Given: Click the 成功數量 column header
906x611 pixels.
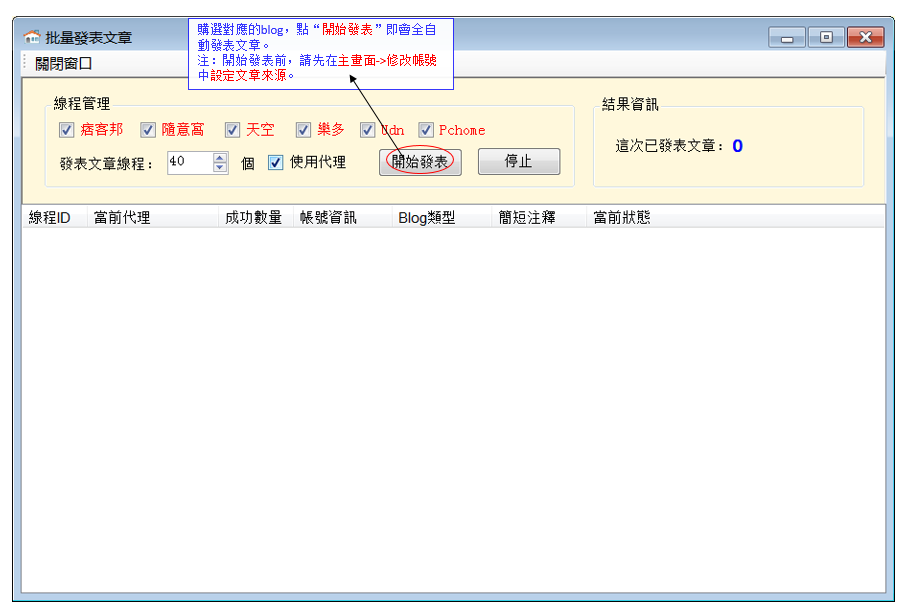Looking at the screenshot, I should click(x=253, y=217).
